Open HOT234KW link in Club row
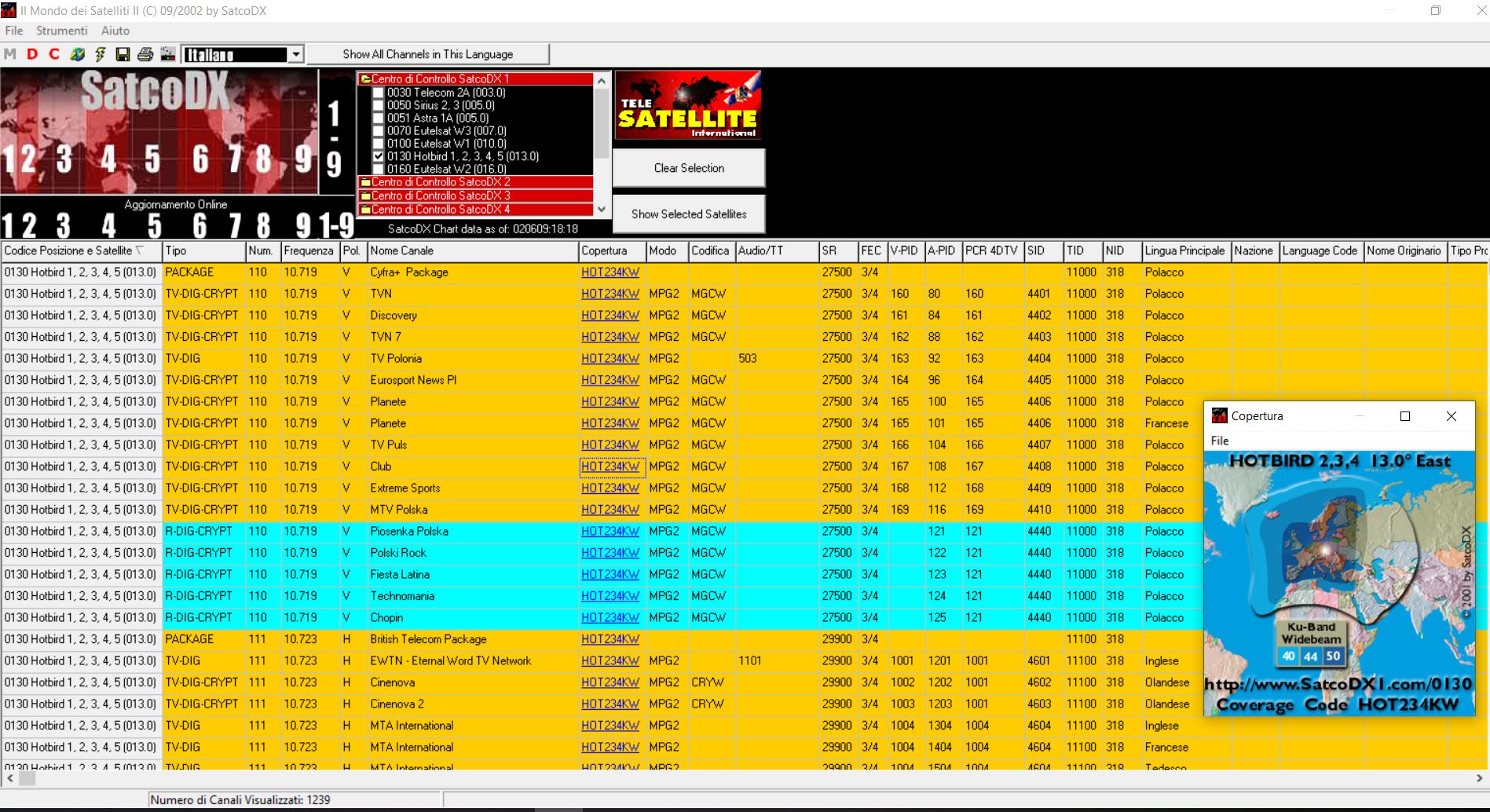 [x=610, y=466]
